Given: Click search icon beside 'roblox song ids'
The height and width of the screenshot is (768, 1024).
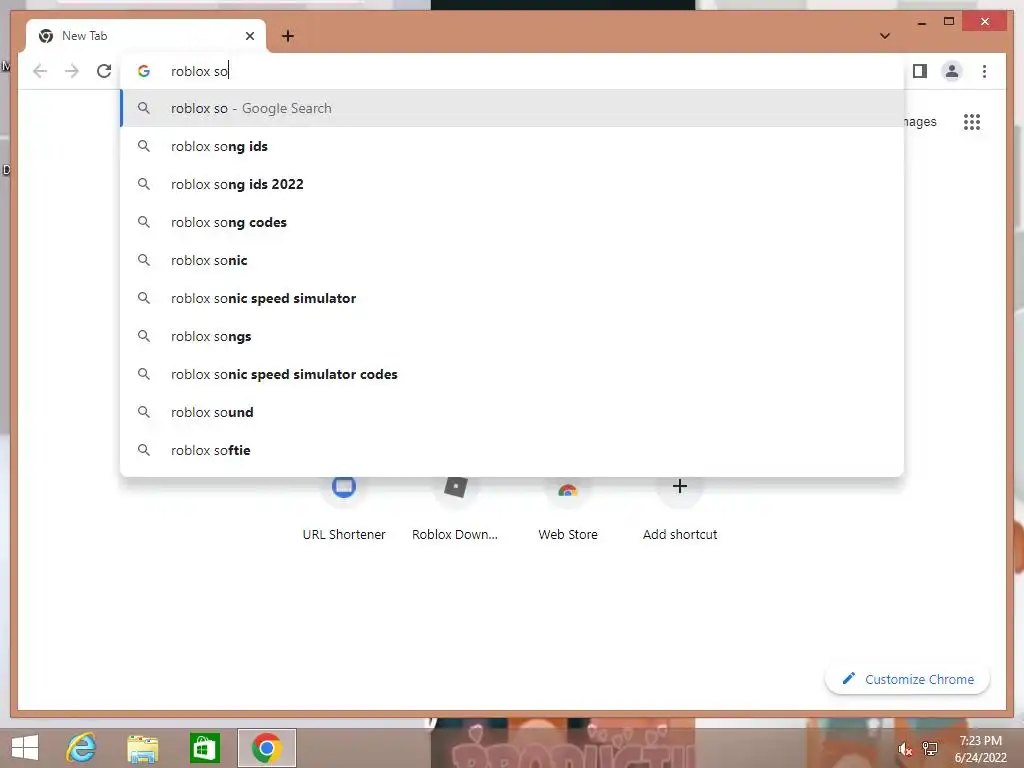Looking at the screenshot, I should pos(144,146).
